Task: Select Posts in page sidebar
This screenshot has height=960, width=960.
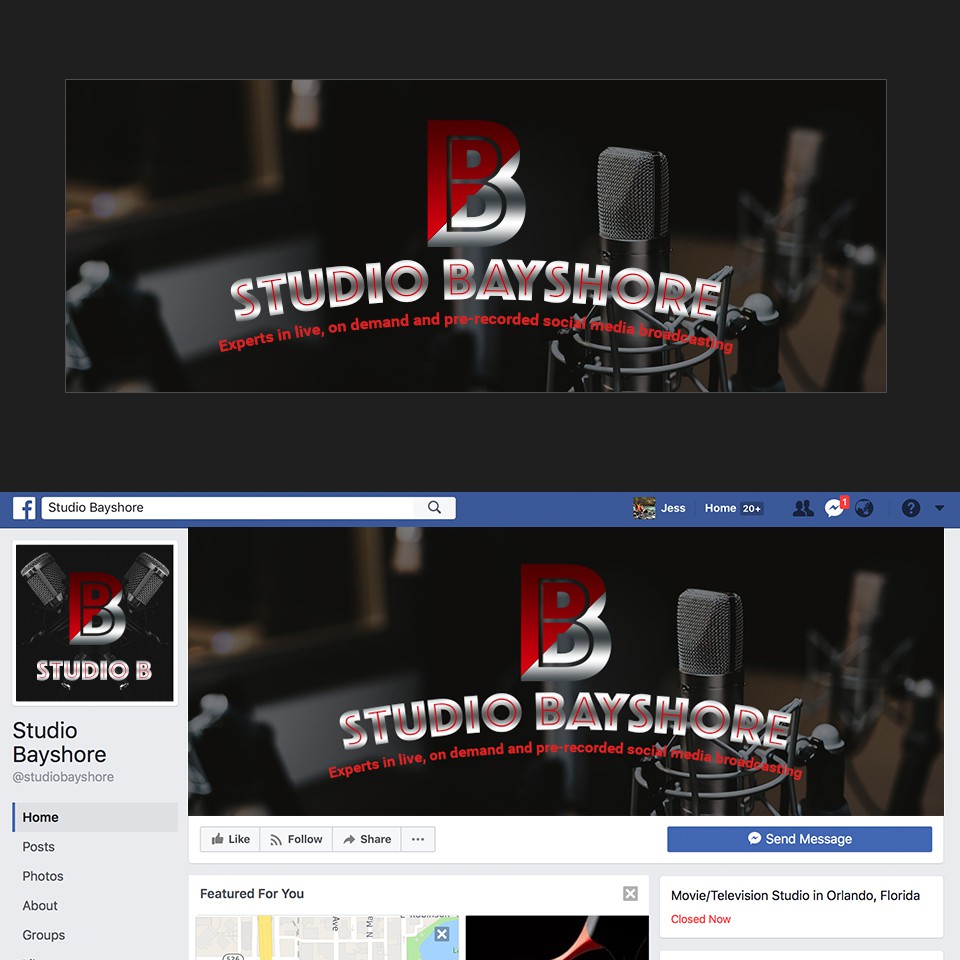Action: 39,847
